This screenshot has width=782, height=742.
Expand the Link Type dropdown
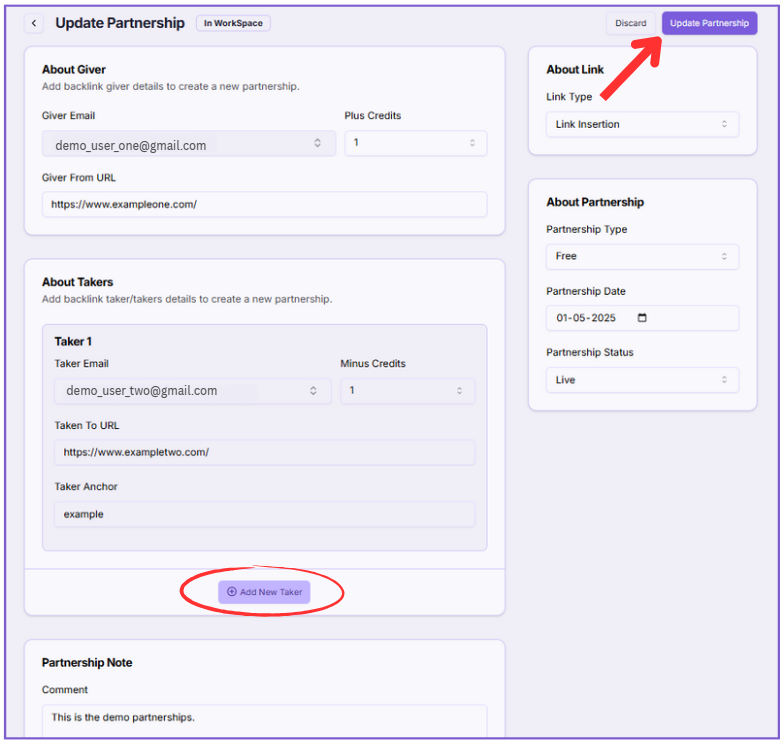(642, 125)
